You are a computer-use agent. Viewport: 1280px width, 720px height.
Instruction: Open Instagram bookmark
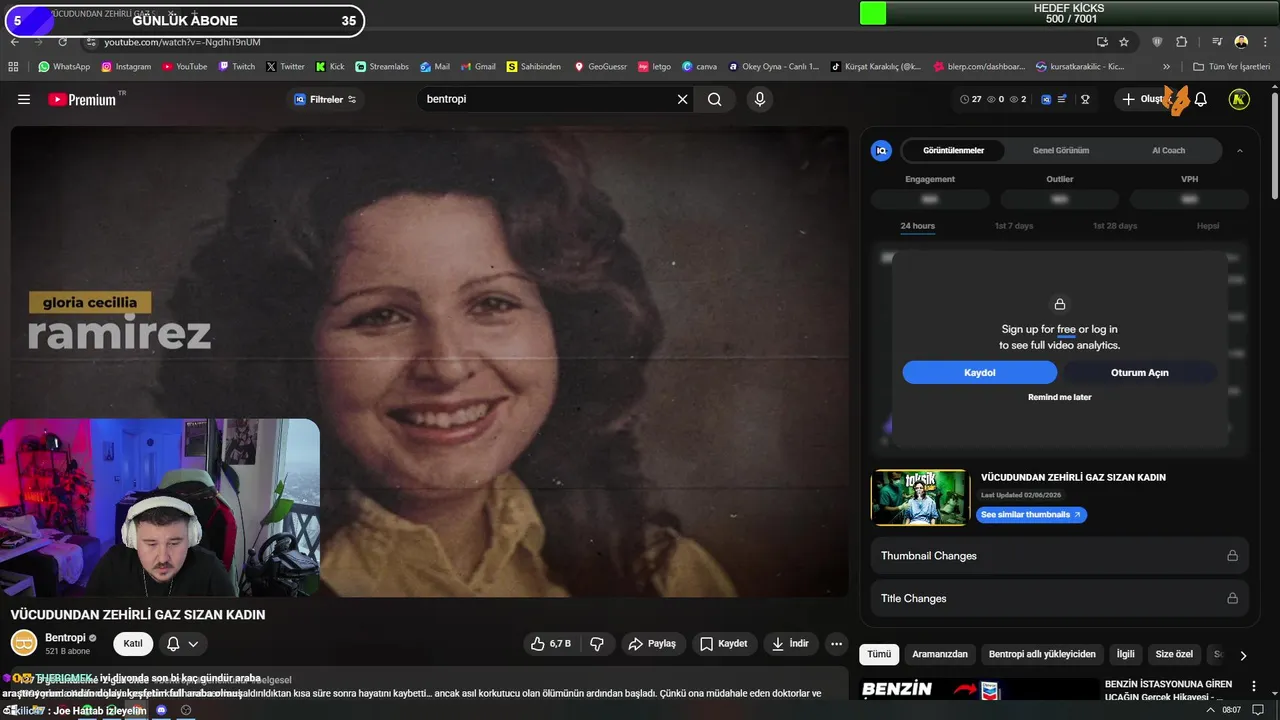click(x=125, y=67)
